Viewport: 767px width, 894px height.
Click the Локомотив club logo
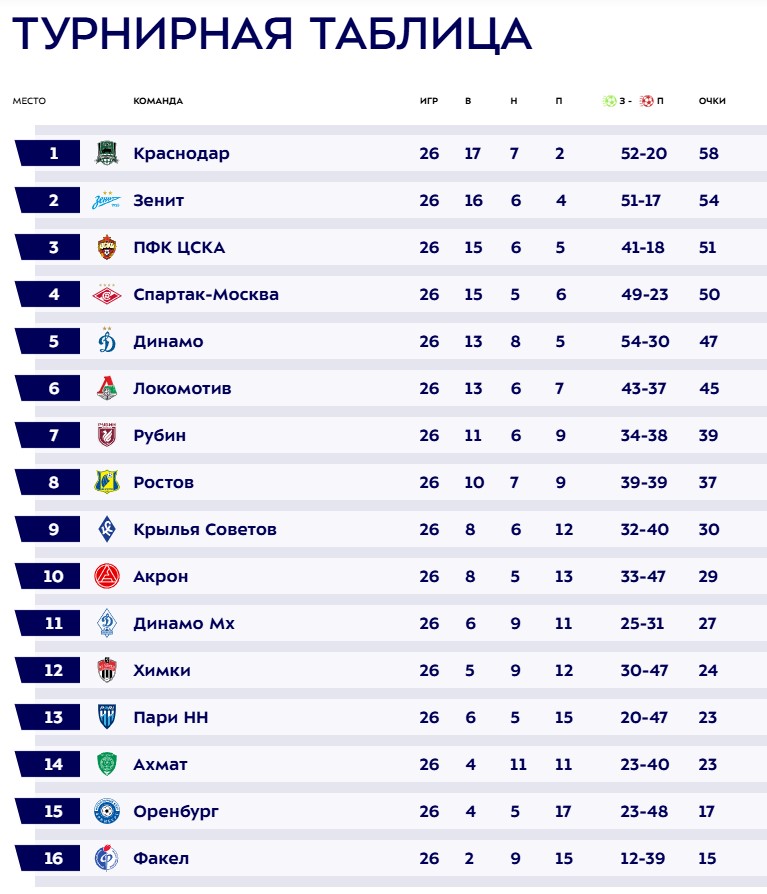click(x=107, y=388)
